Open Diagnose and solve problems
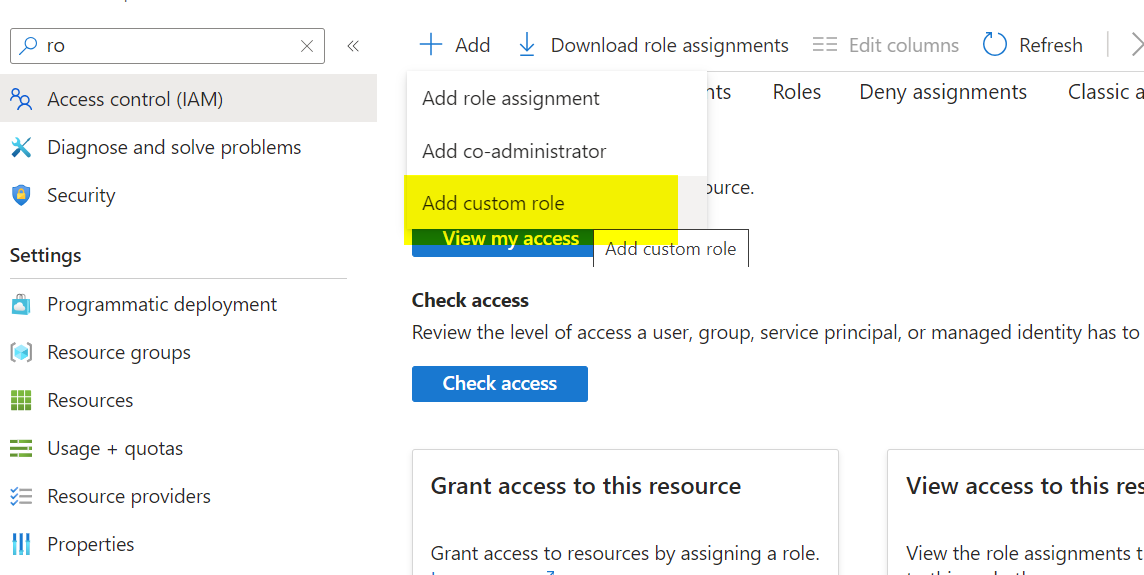This screenshot has width=1144, height=575. tap(174, 147)
